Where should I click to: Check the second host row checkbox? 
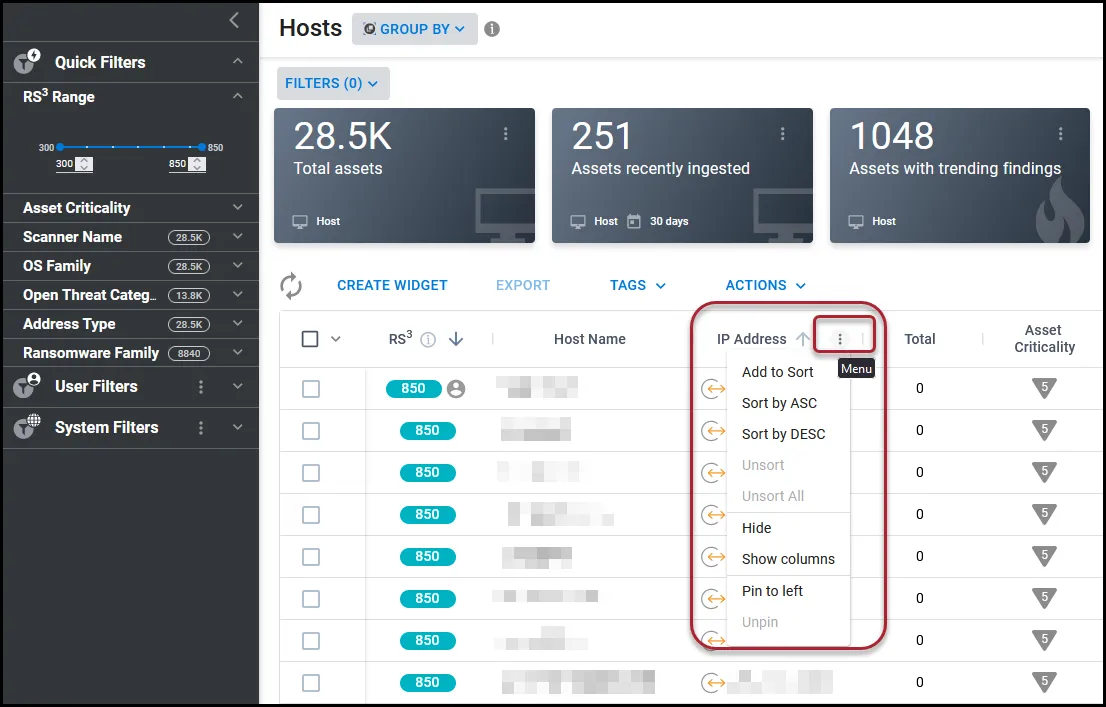point(311,431)
